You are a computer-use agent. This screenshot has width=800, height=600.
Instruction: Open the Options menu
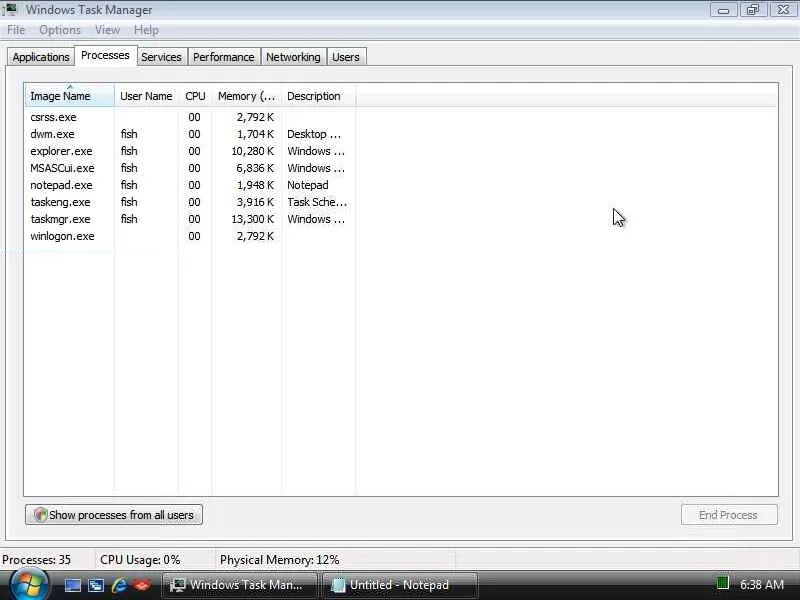click(x=60, y=30)
